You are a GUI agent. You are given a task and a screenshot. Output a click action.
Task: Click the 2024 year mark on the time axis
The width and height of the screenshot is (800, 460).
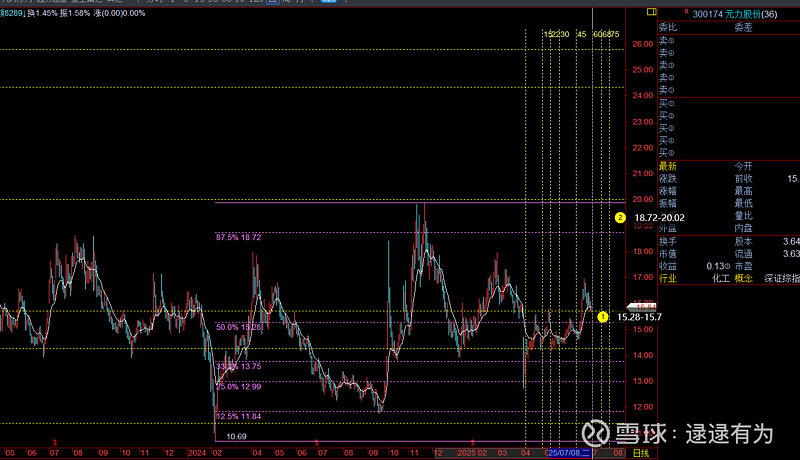point(197,453)
